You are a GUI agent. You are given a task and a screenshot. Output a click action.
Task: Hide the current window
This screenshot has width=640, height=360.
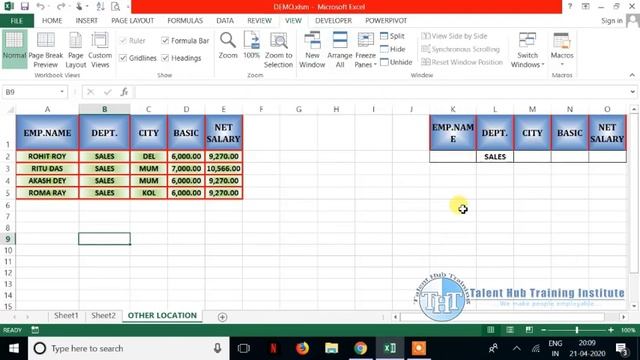point(393,49)
